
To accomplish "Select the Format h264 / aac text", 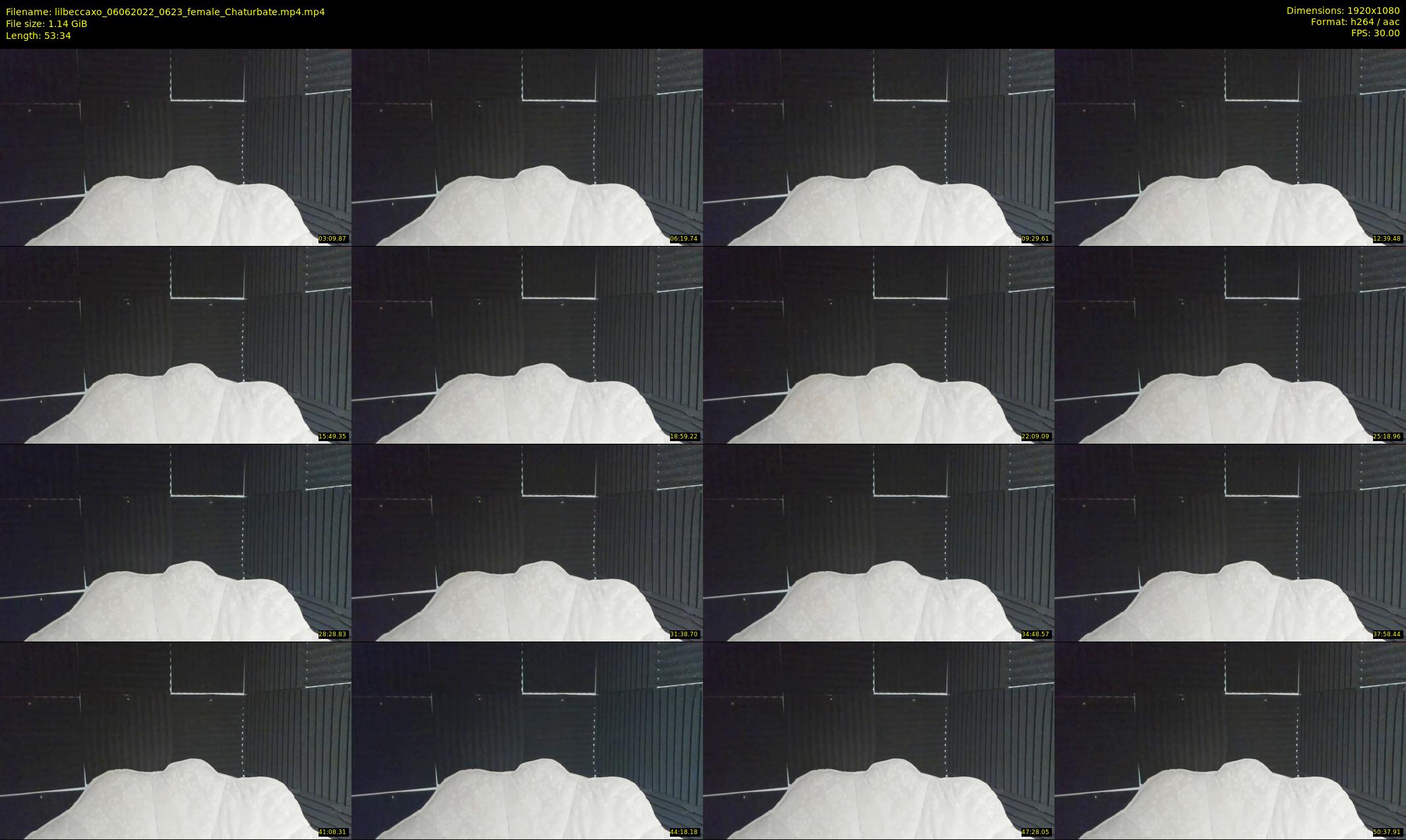I will (1355, 22).
